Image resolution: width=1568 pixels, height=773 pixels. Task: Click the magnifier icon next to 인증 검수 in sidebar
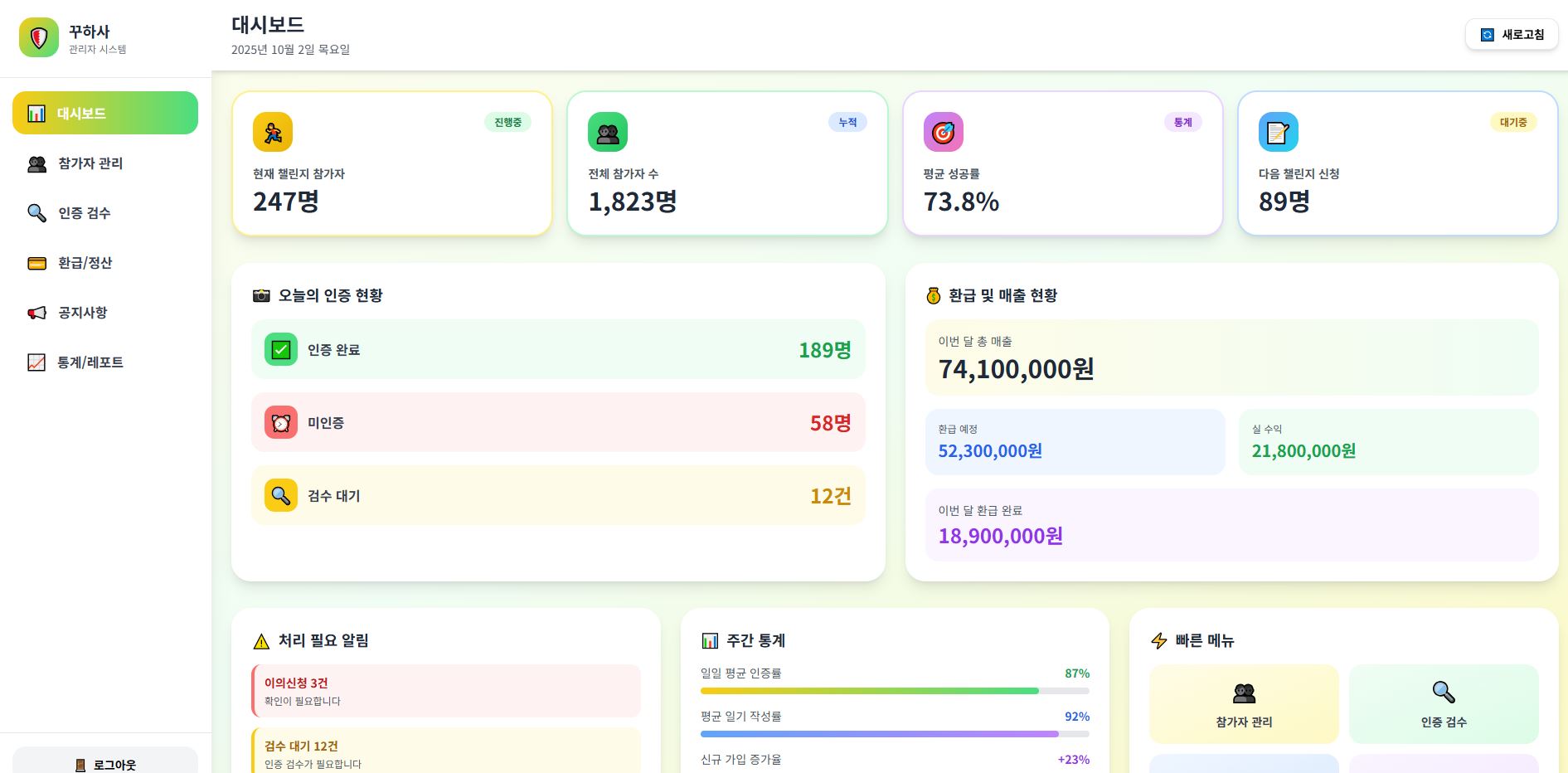click(37, 213)
